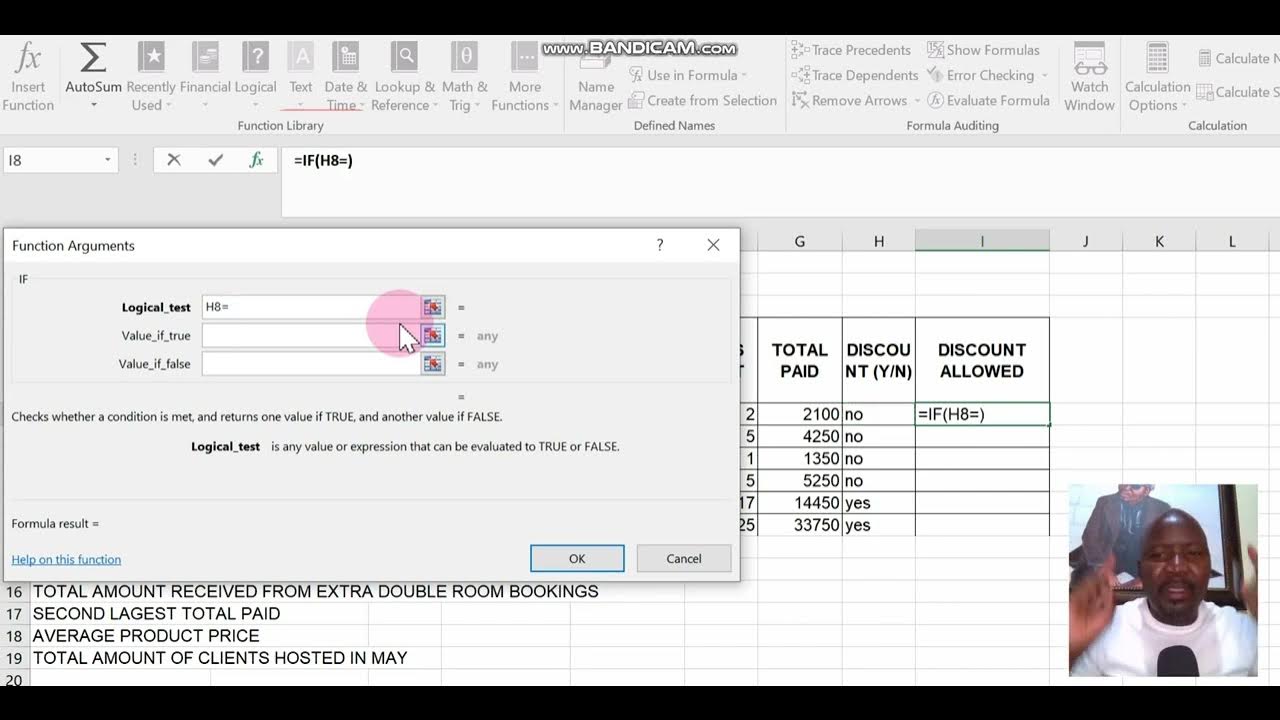1280x720 pixels.
Task: Click the help question mark in dialog
Action: coord(660,245)
